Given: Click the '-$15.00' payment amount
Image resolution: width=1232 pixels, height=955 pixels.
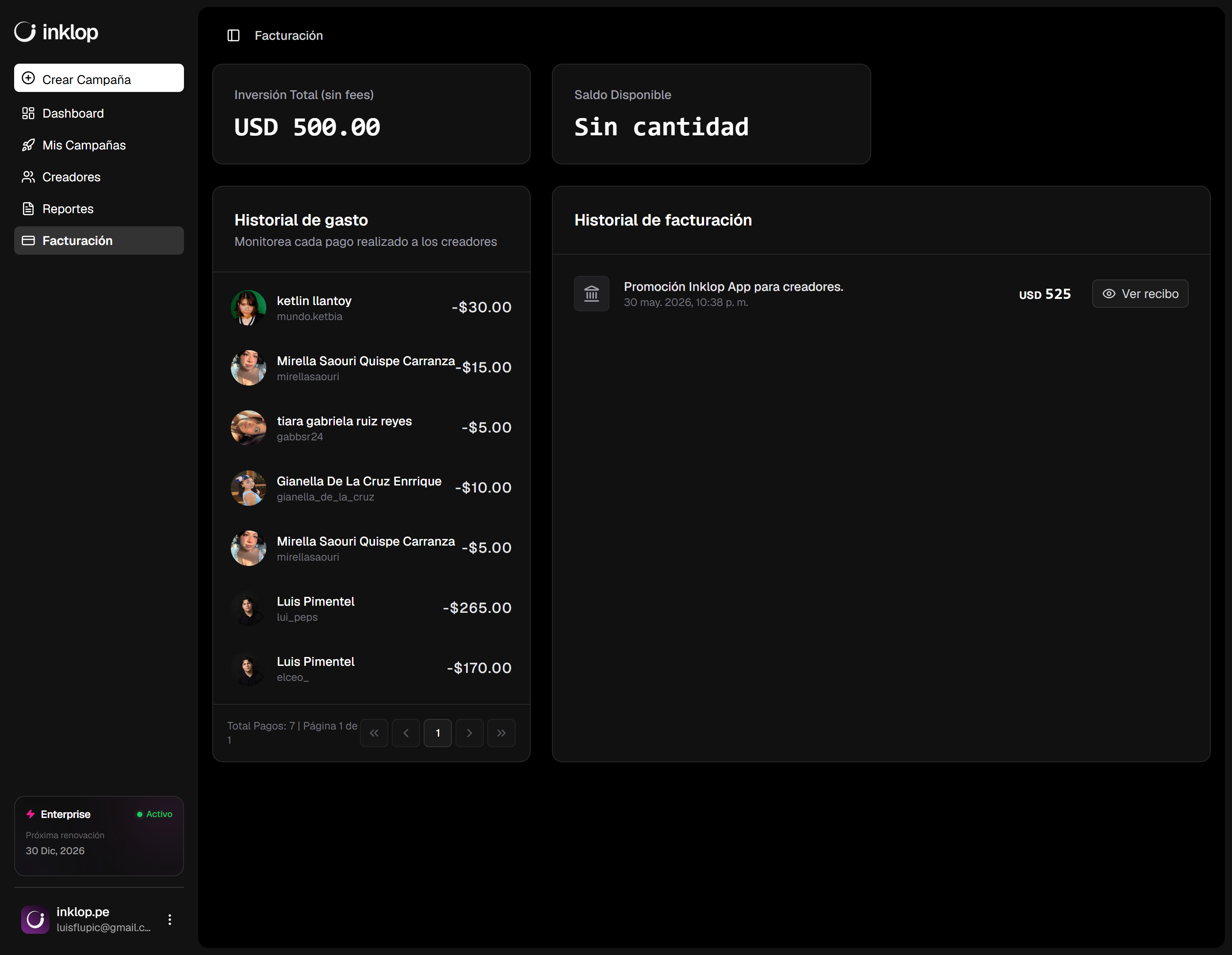Looking at the screenshot, I should [483, 368].
